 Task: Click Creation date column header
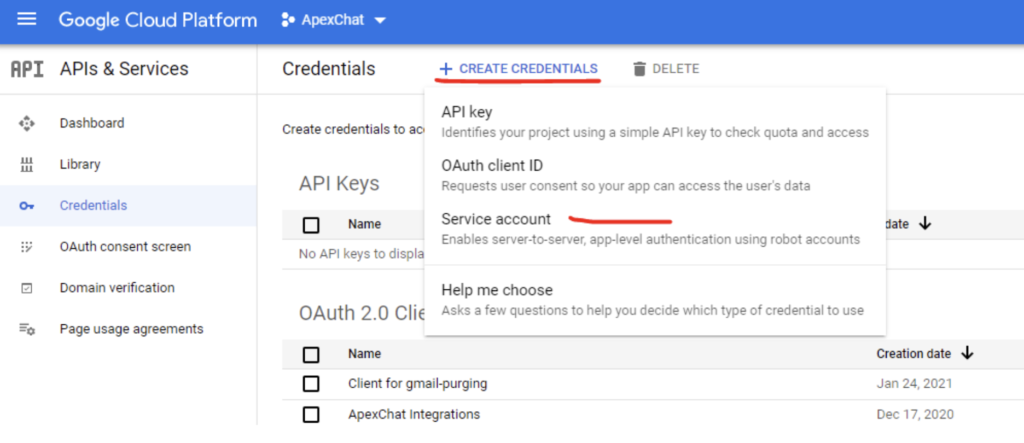click(914, 354)
